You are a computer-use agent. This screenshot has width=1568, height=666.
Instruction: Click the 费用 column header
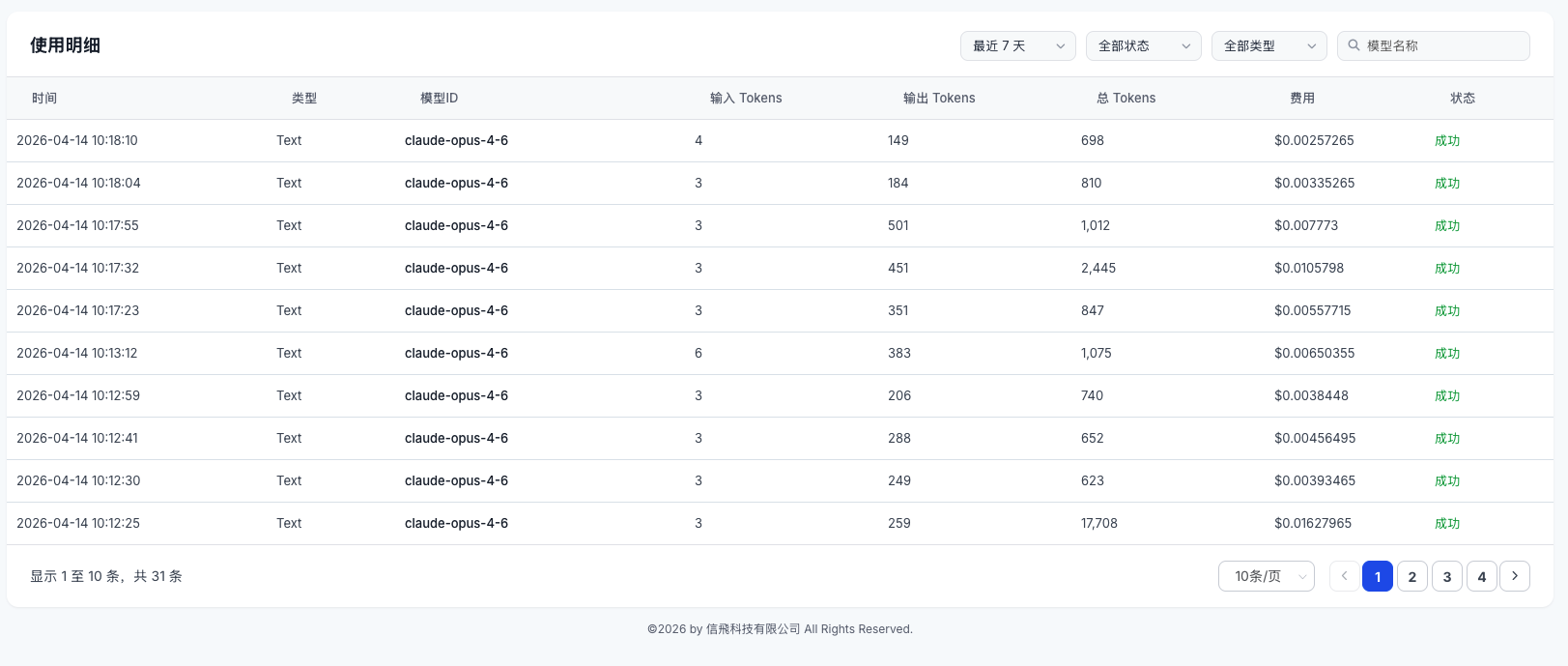tap(1302, 99)
